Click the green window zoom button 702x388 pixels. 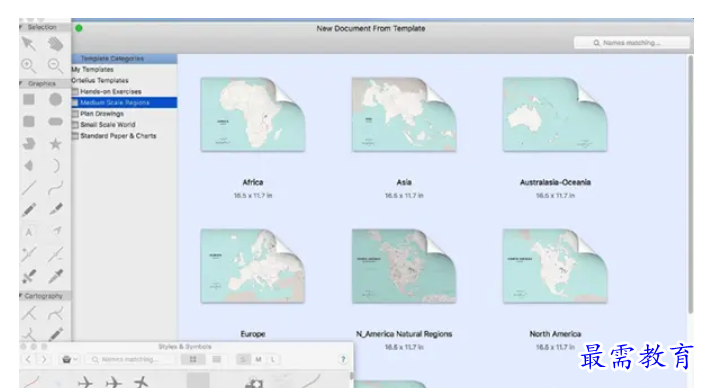[79, 28]
